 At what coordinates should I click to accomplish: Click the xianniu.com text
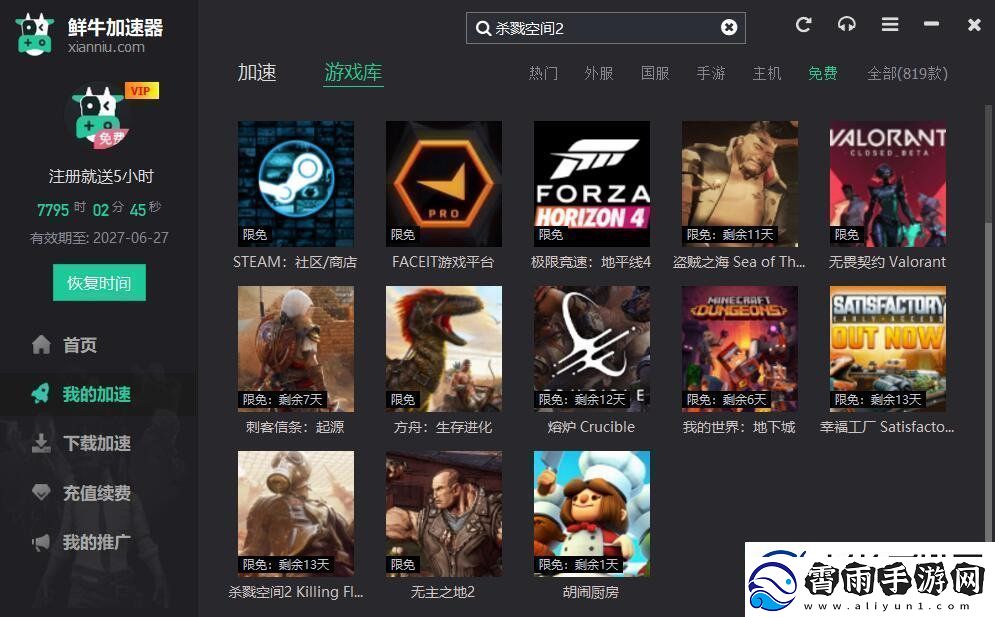[106, 47]
